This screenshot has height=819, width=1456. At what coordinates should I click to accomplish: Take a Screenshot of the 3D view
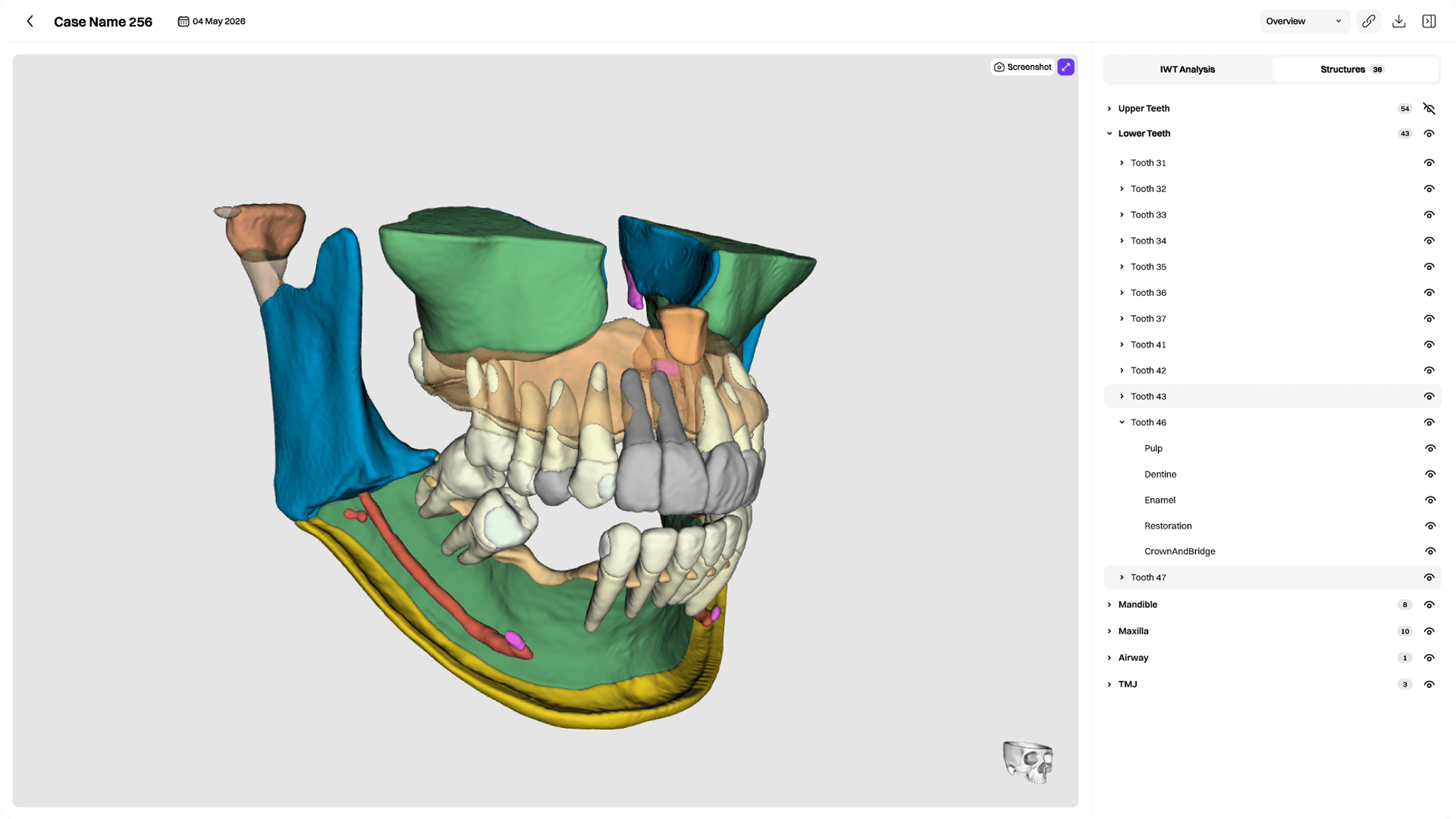[1023, 67]
